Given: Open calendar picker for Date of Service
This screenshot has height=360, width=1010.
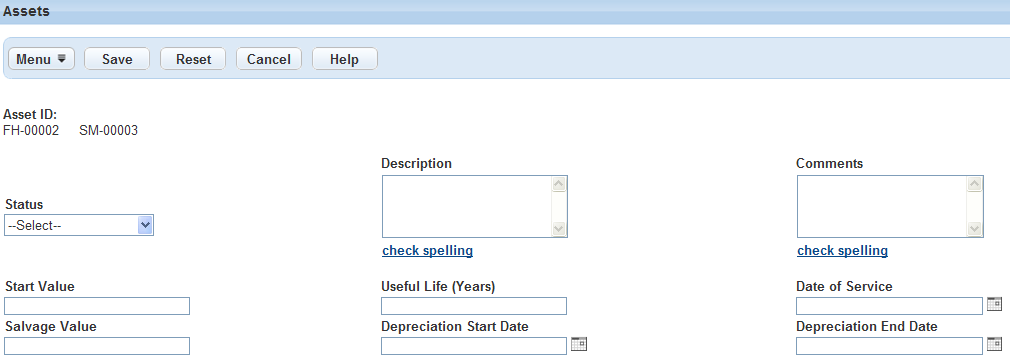Looking at the screenshot, I should [995, 304].
